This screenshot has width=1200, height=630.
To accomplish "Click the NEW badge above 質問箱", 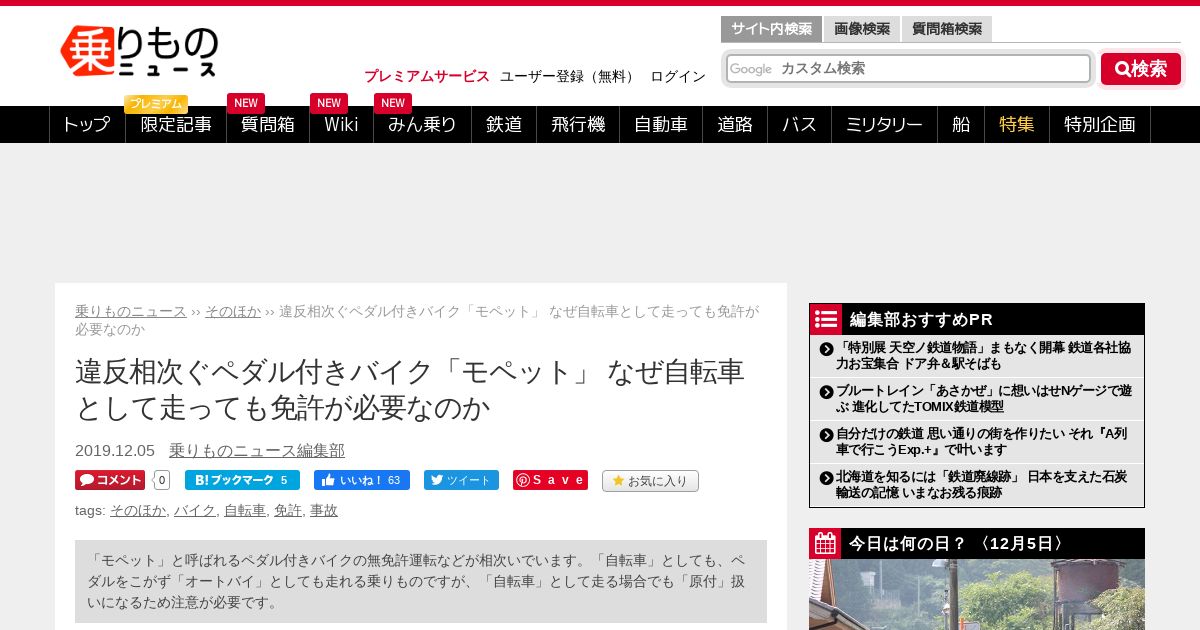I will (x=246, y=103).
